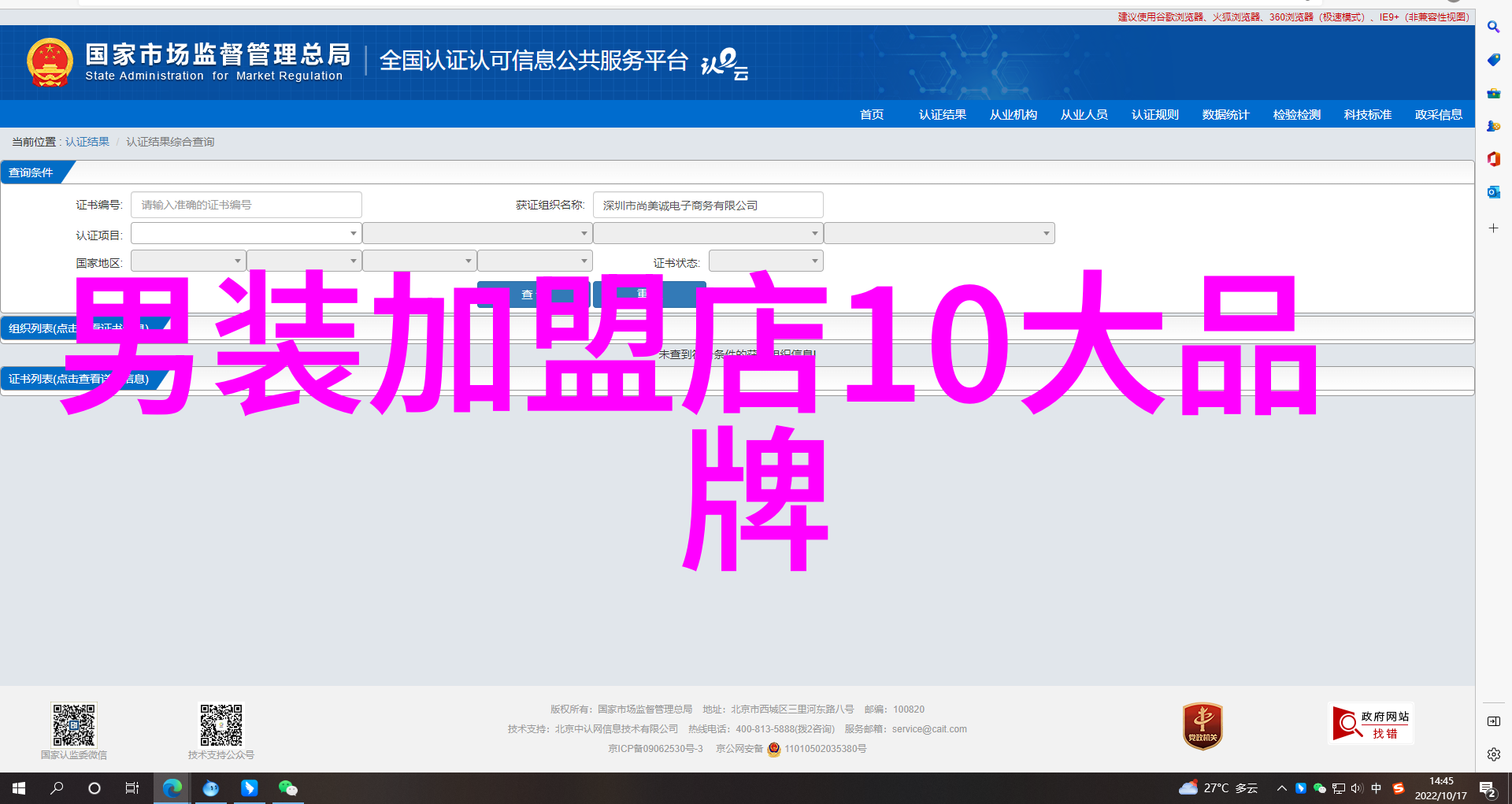The width and height of the screenshot is (1512, 804).
Task: Open the second 国家地区 dropdown
Action: tap(304, 261)
